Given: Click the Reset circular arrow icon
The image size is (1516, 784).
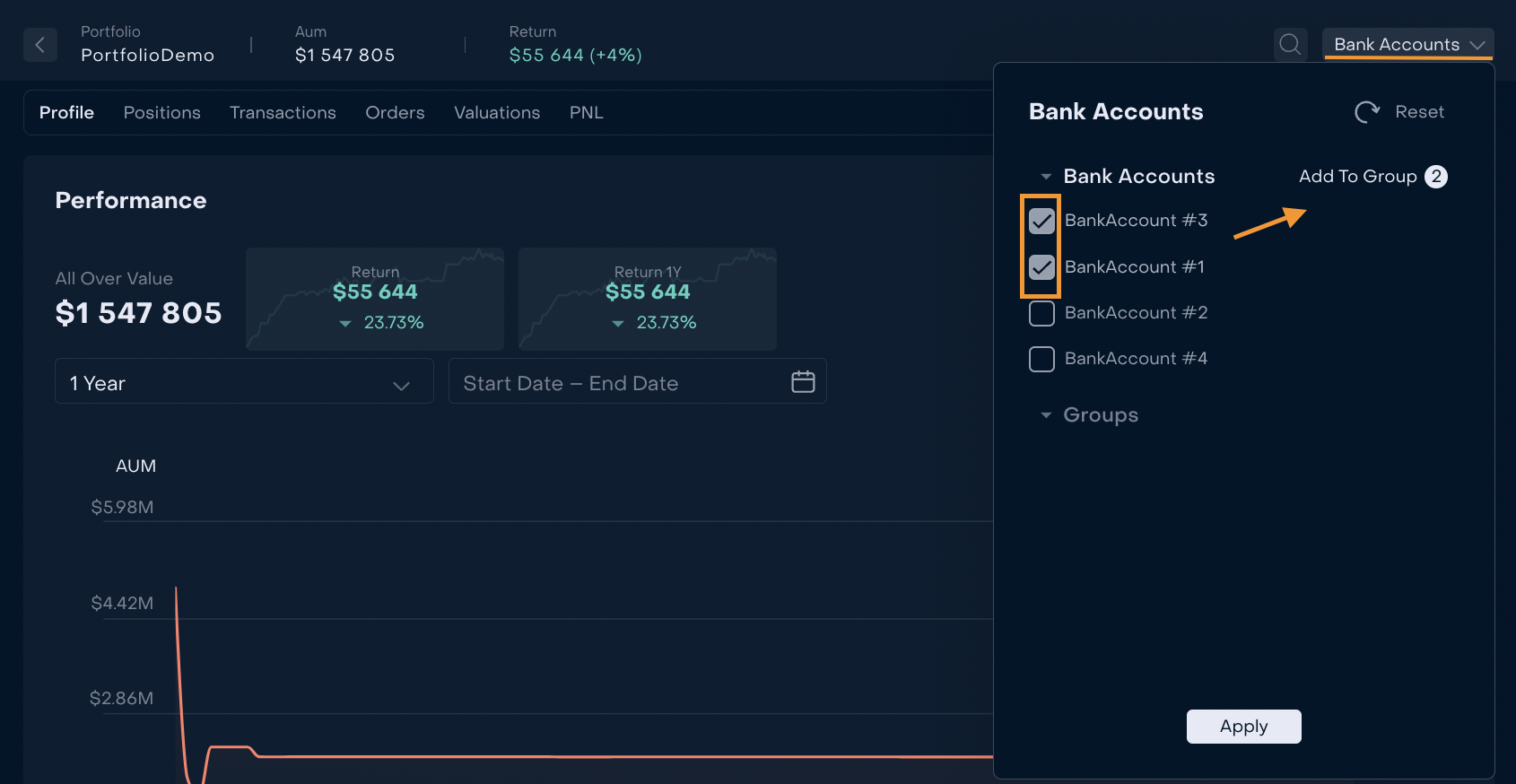Looking at the screenshot, I should 1366,112.
